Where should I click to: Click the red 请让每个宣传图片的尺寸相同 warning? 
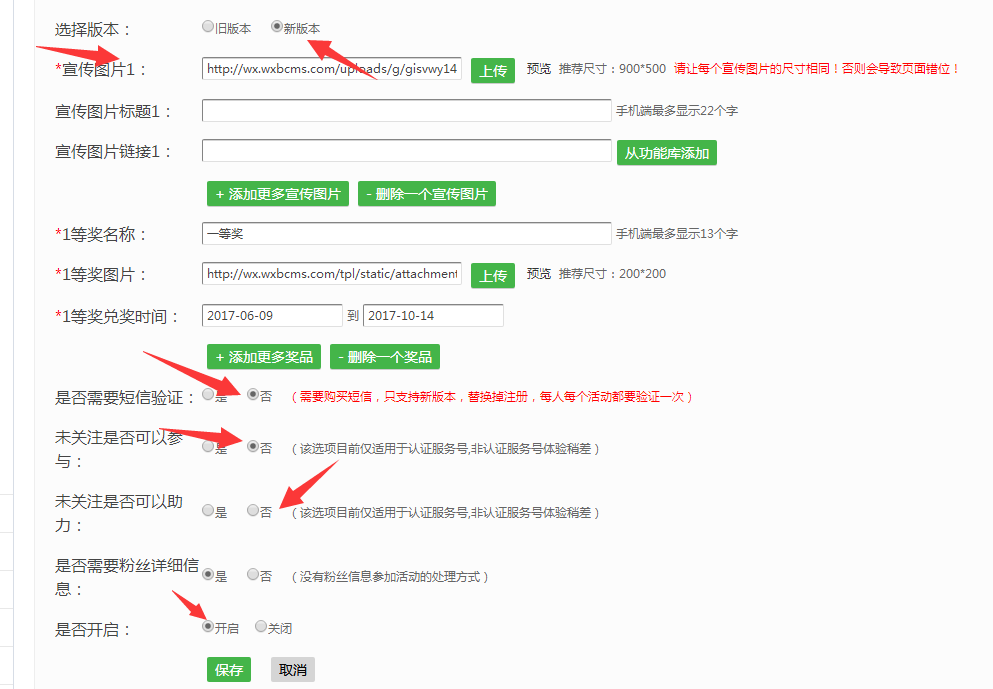pyautogui.click(x=816, y=68)
